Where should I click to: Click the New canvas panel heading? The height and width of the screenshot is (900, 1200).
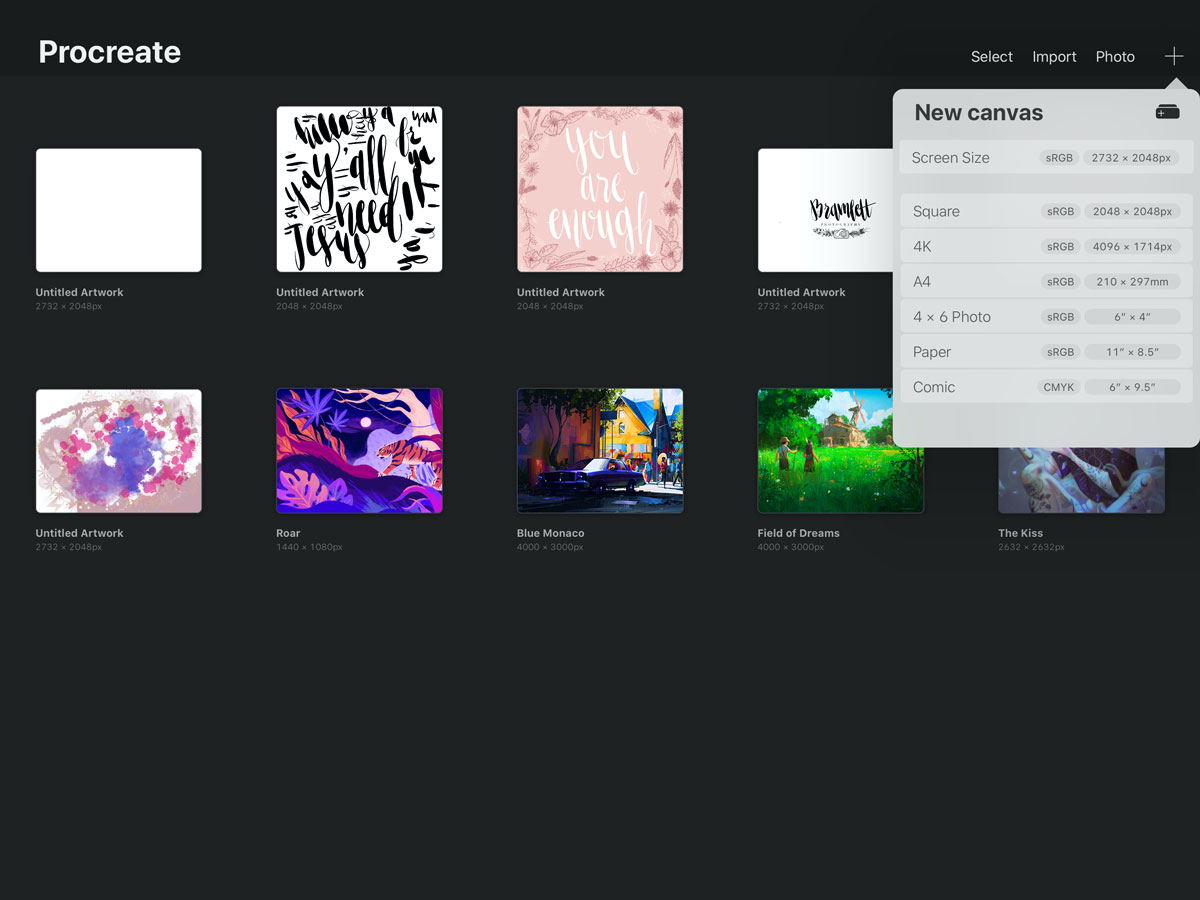tap(979, 113)
